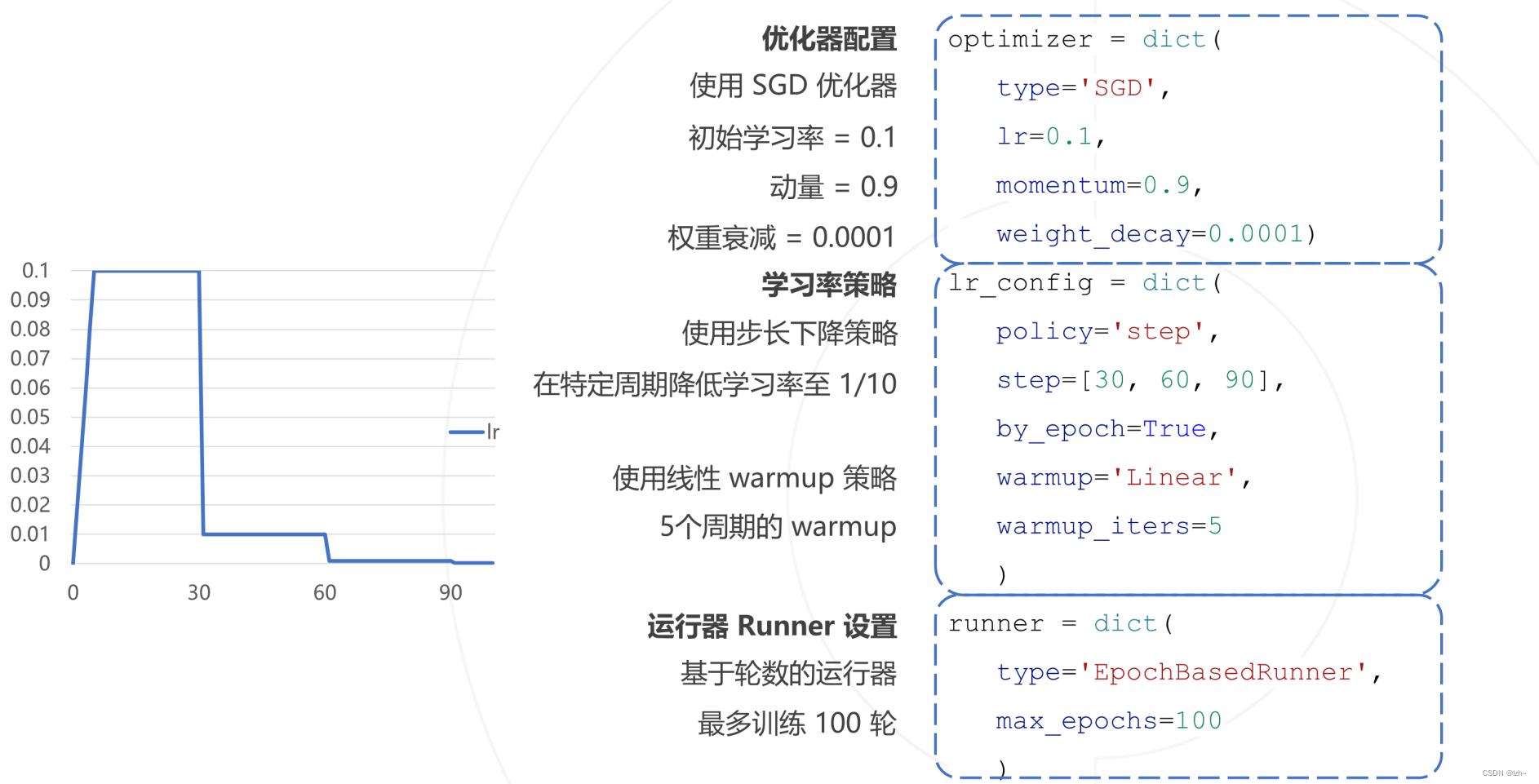Screen dimensions: 1539x784
Task: Click the text '基于轮数的运行器'
Action: [788, 674]
